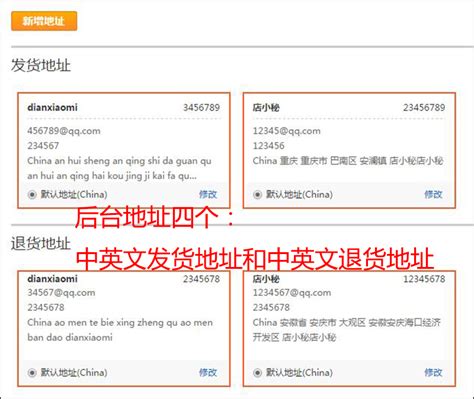Select default radio for 店小秘 return address
Screen dimensions: 474x399
coord(257,372)
